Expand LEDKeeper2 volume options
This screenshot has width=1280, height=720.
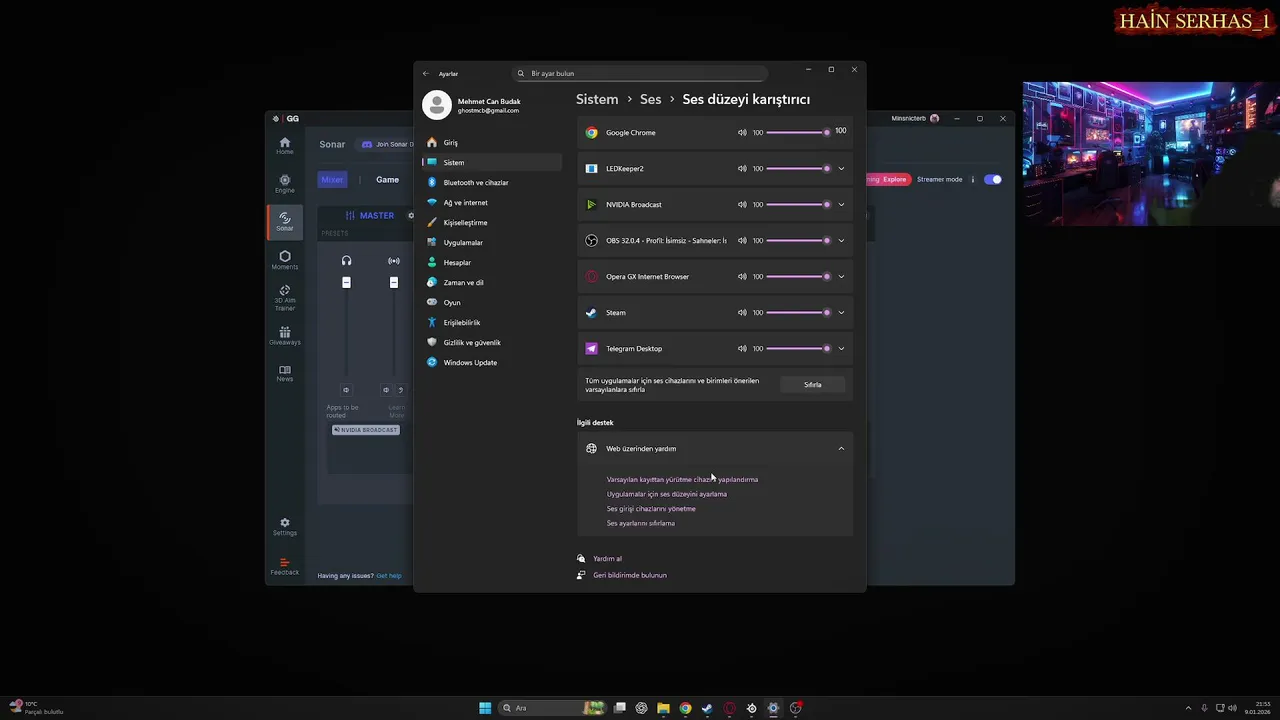click(841, 168)
